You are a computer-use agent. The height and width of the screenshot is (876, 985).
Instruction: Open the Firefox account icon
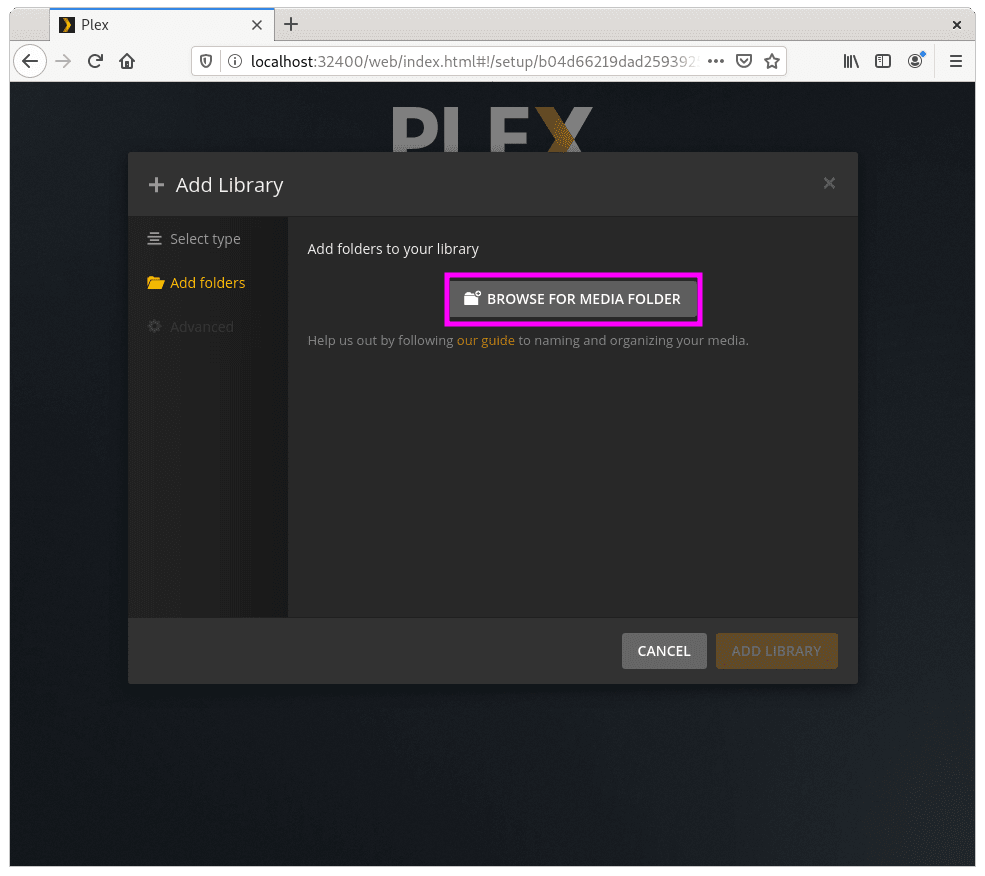pyautogui.click(x=915, y=61)
